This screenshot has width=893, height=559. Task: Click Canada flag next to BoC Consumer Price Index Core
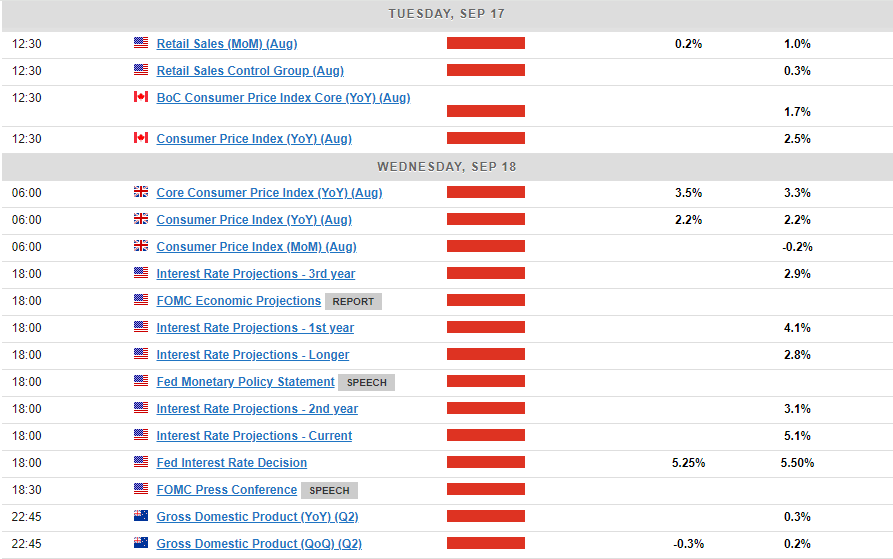tap(141, 97)
